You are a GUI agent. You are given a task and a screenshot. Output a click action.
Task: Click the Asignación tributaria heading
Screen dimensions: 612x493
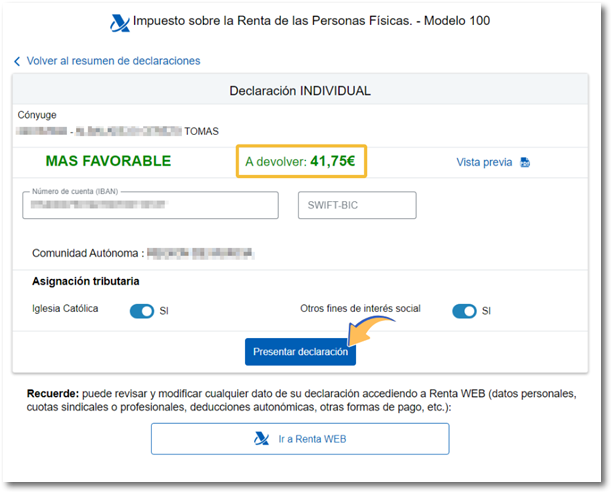[85, 282]
